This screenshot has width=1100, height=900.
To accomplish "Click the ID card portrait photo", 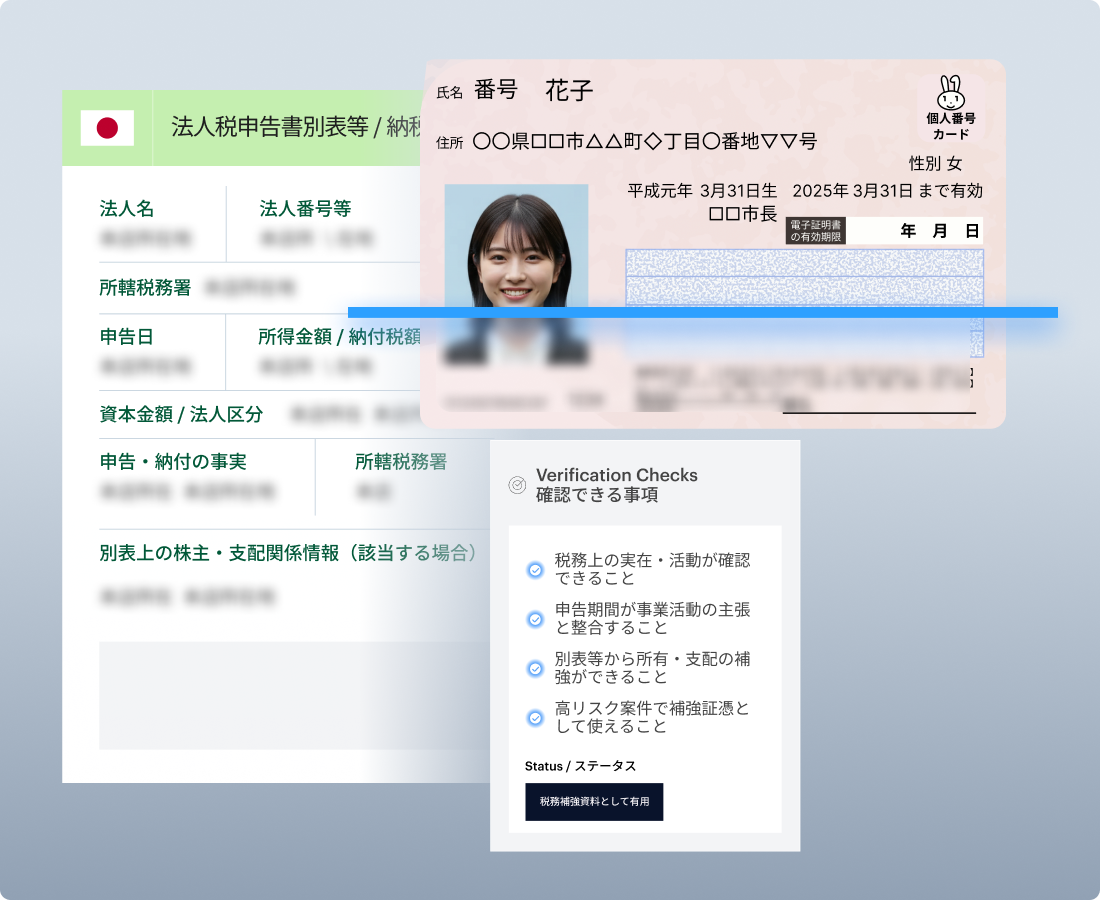I will coord(516,272).
